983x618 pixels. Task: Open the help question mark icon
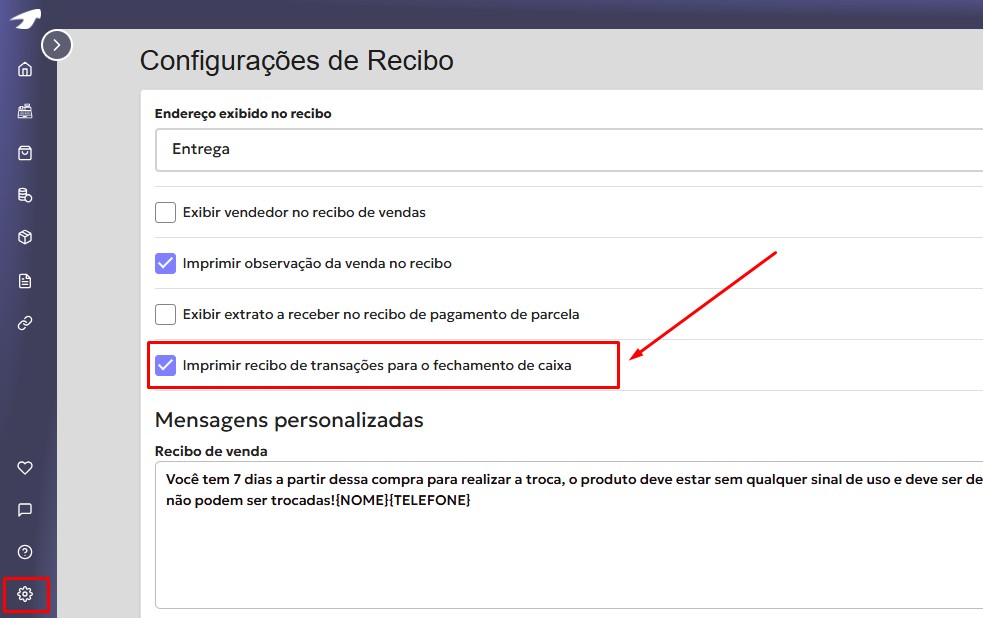pos(26,552)
